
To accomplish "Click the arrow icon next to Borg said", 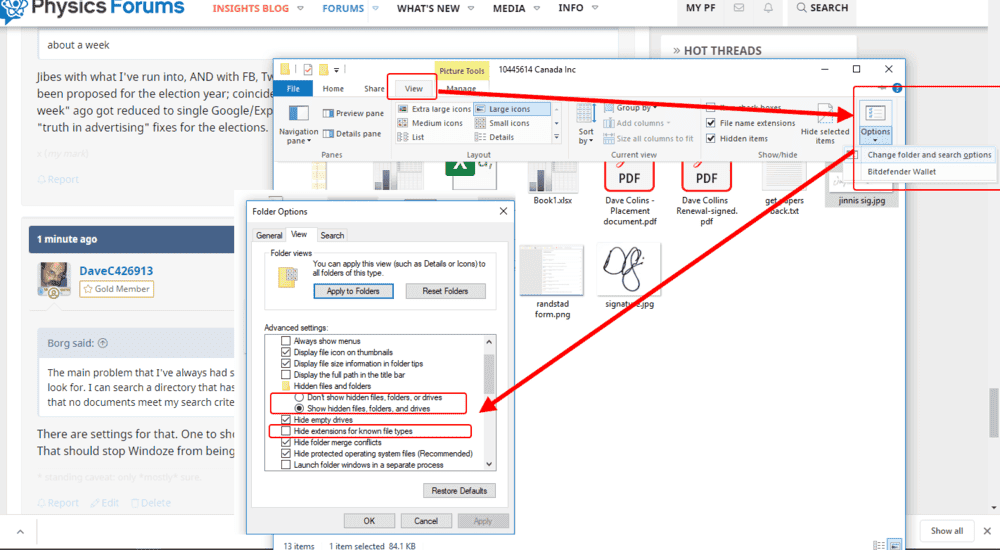I will (103, 343).
